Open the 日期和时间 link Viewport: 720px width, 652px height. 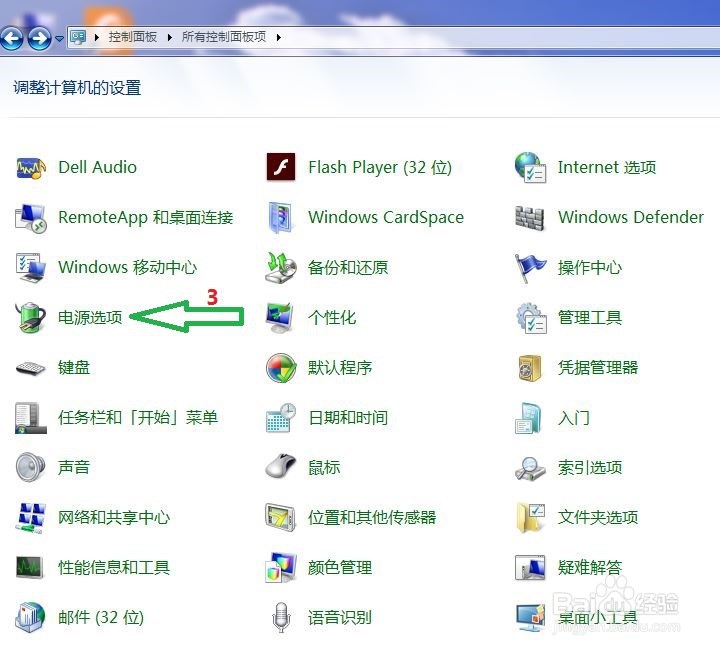pos(348,418)
